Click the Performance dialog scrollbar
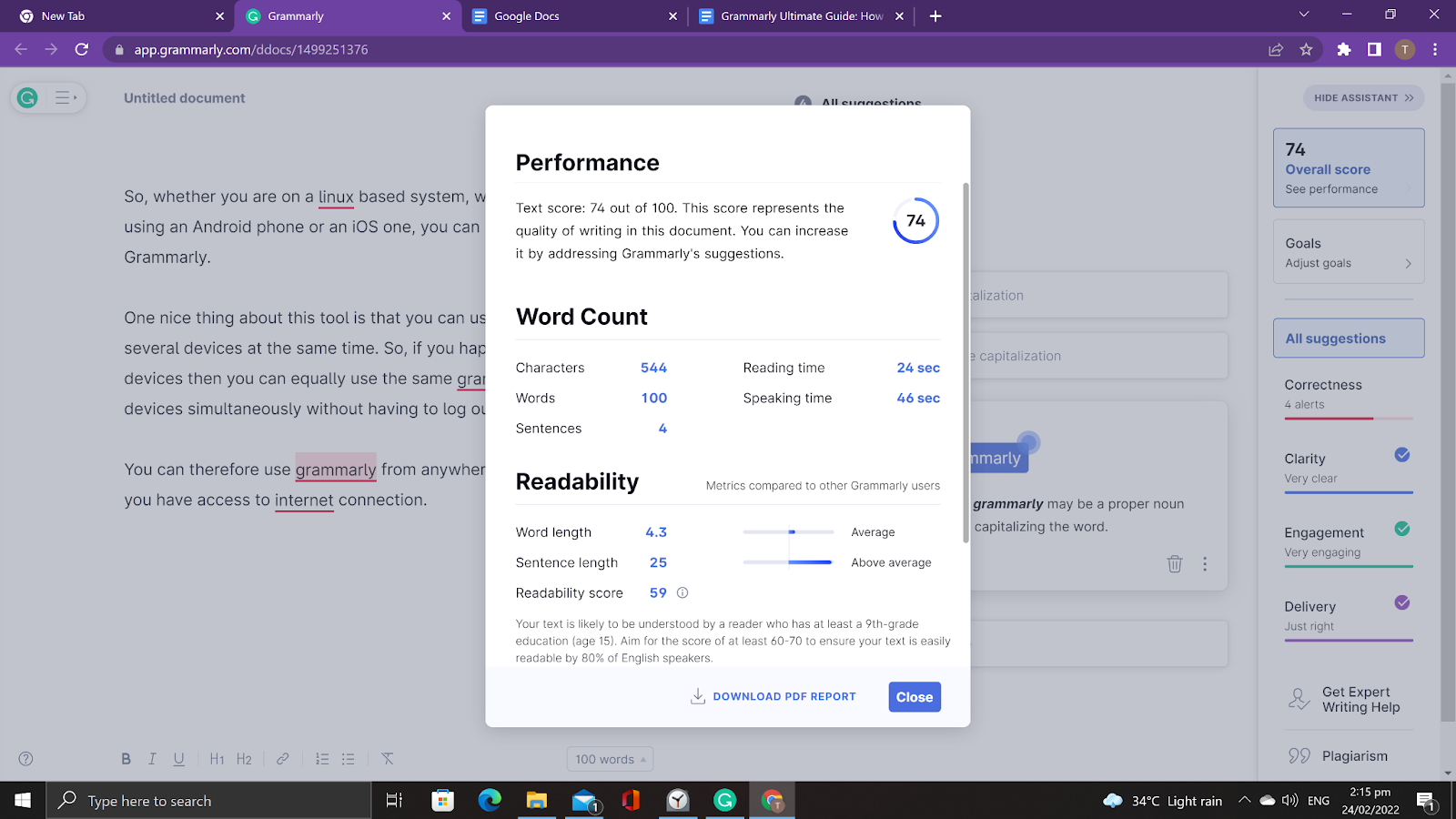The height and width of the screenshot is (819, 1456). click(966, 362)
